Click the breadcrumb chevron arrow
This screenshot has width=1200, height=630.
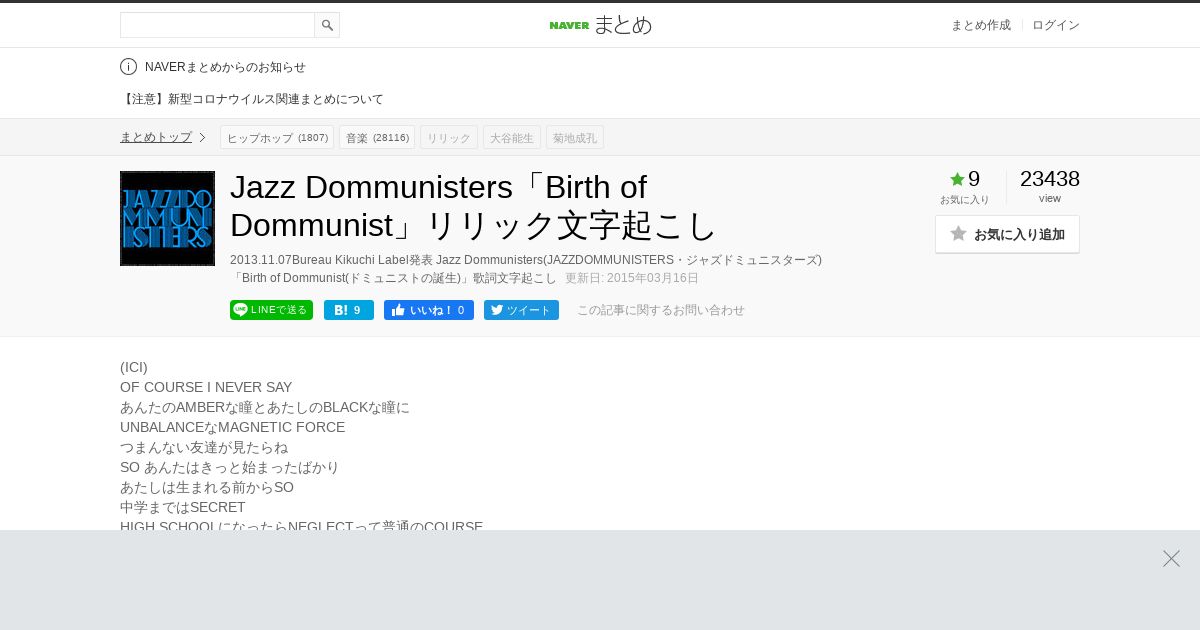point(202,137)
